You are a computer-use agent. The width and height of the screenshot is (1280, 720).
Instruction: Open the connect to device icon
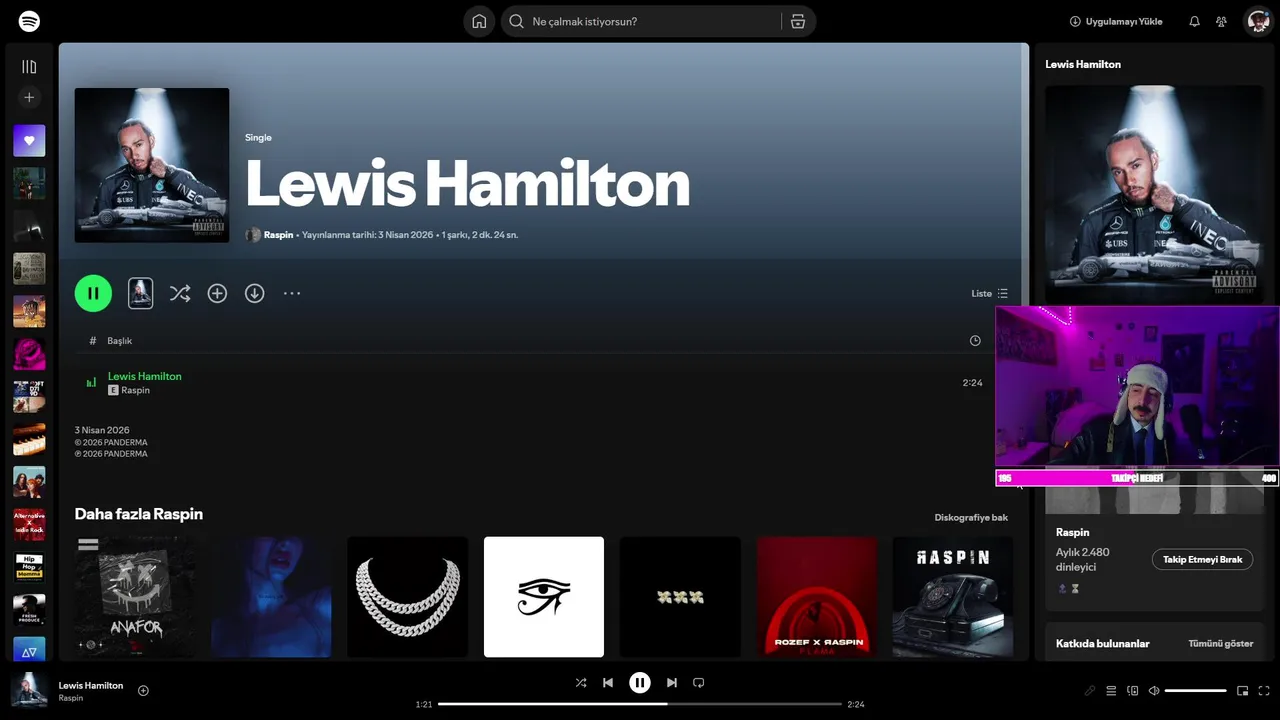[1133, 691]
